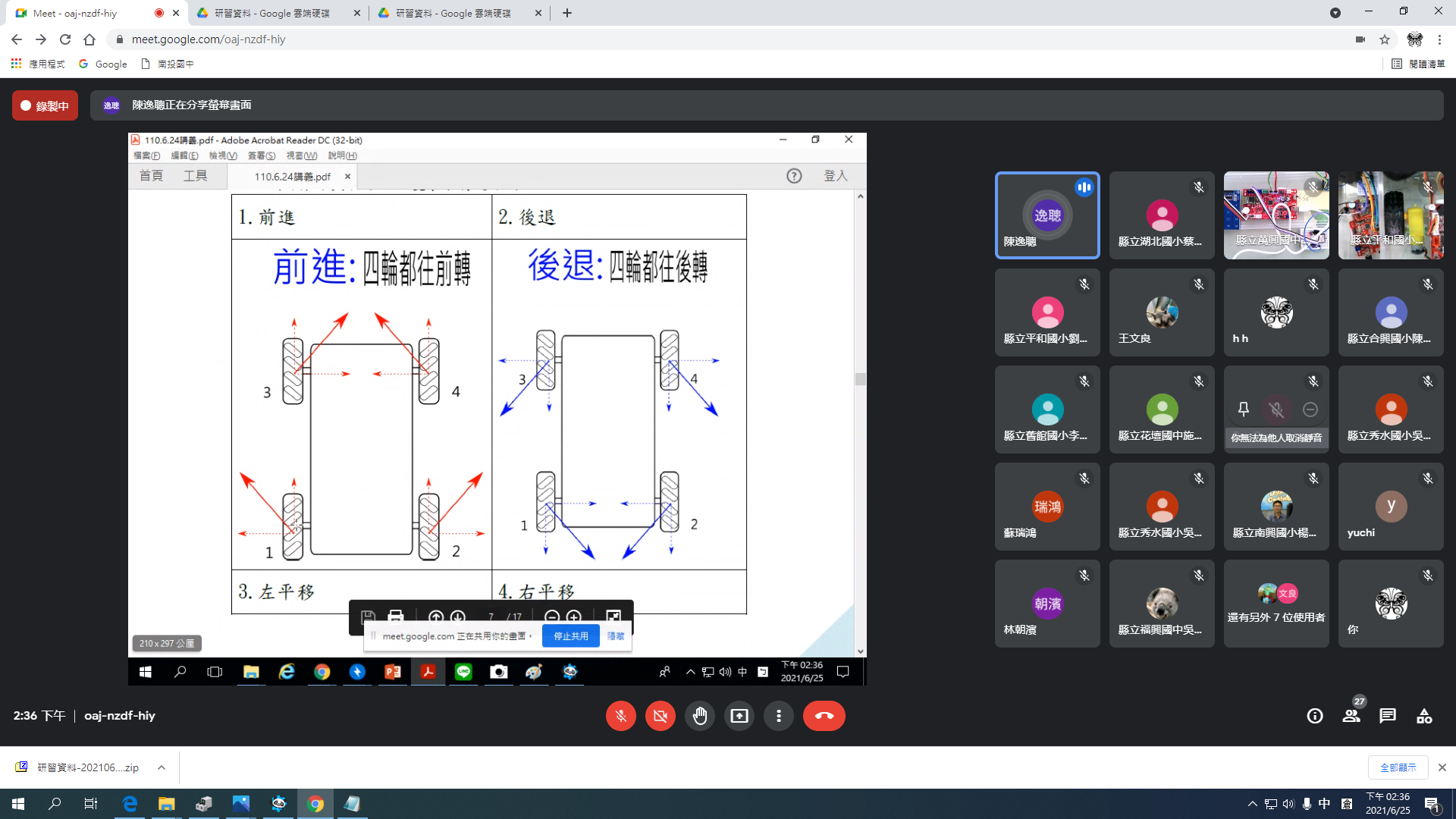This screenshot has width=1456, height=819.
Task: Expand the downloaded zip file options
Action: (x=162, y=767)
